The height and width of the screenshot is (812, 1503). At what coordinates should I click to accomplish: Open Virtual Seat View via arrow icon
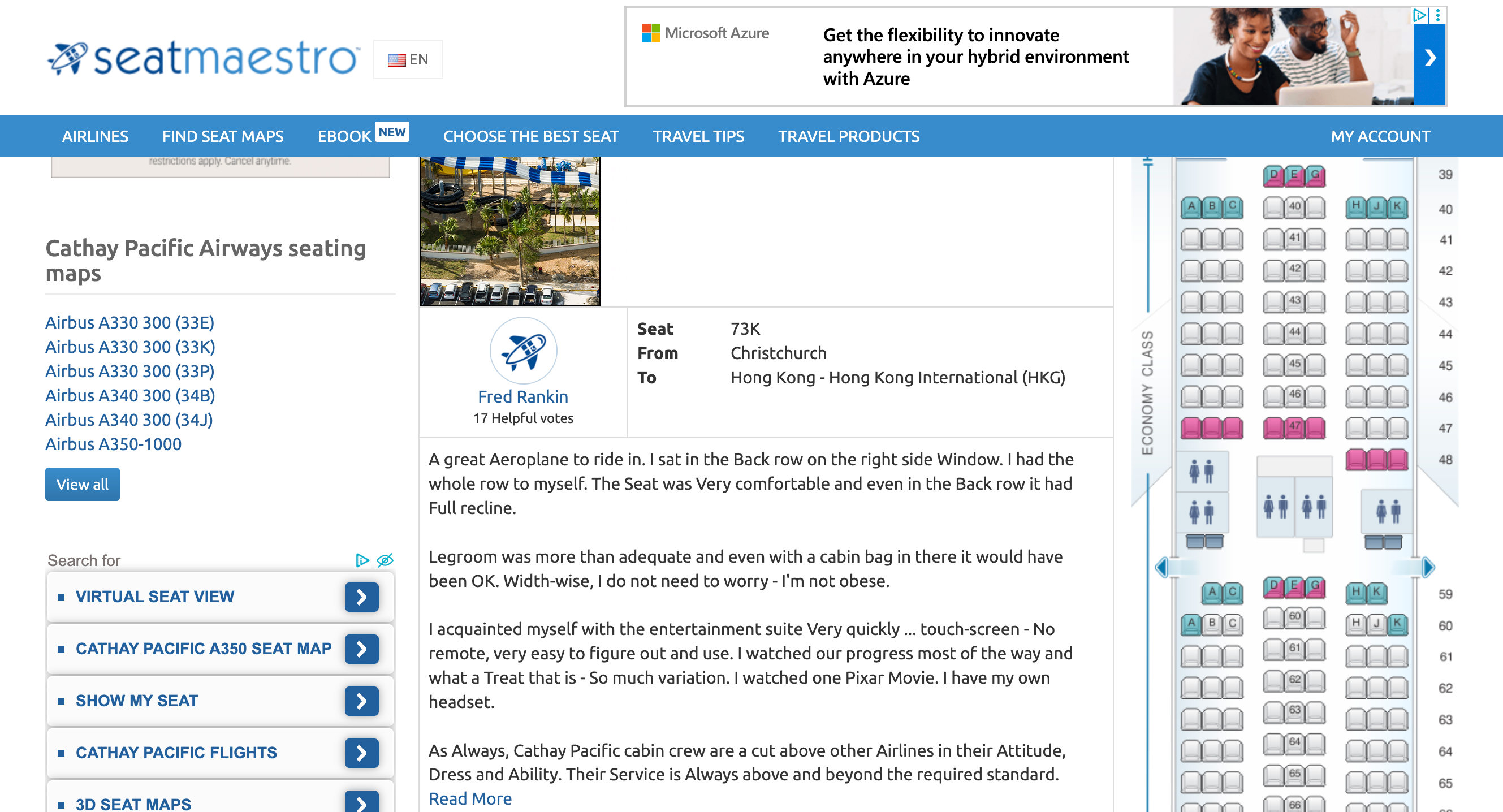(362, 597)
